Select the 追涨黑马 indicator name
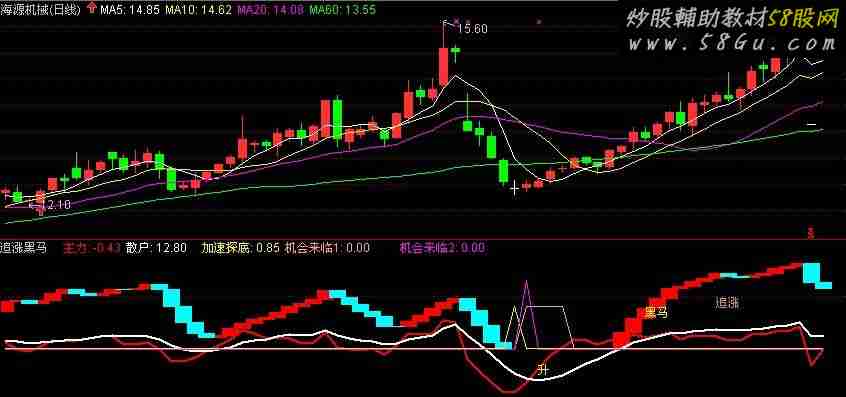The height and width of the screenshot is (397, 846). [24, 248]
